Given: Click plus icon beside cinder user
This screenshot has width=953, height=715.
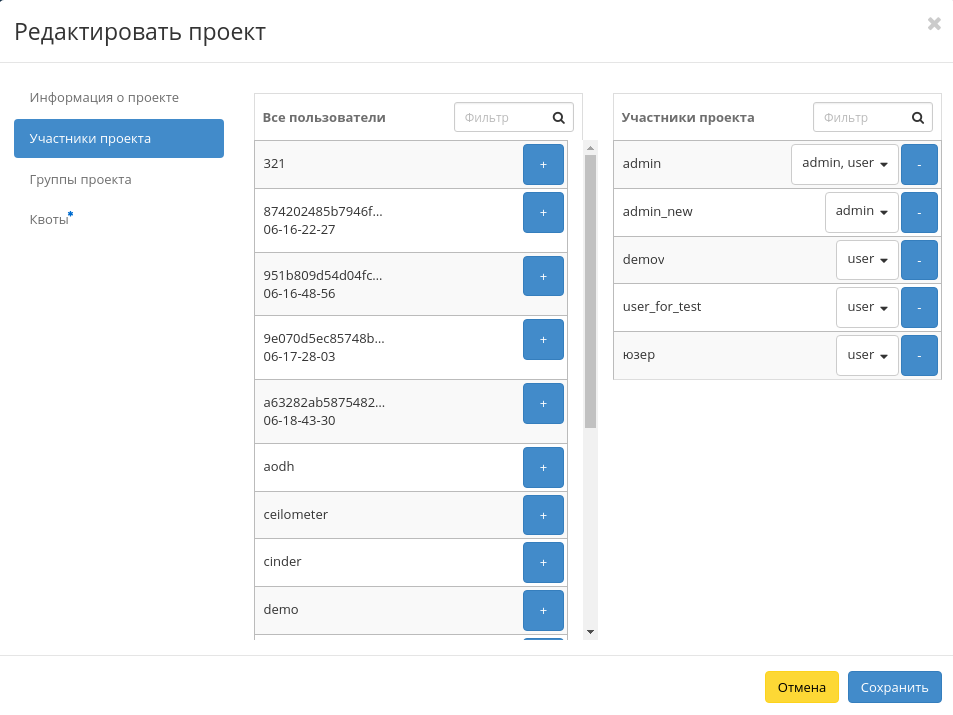Looking at the screenshot, I should point(543,562).
